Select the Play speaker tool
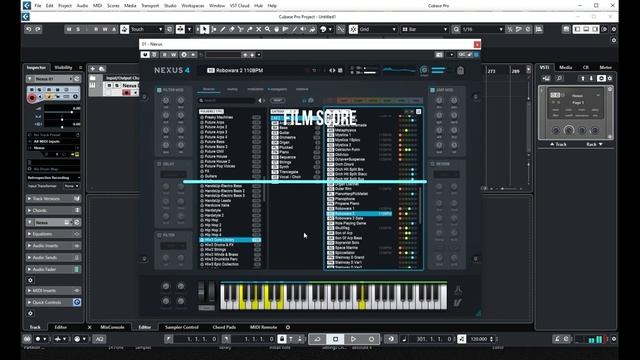Screen dimensions: 640x360 303,29
